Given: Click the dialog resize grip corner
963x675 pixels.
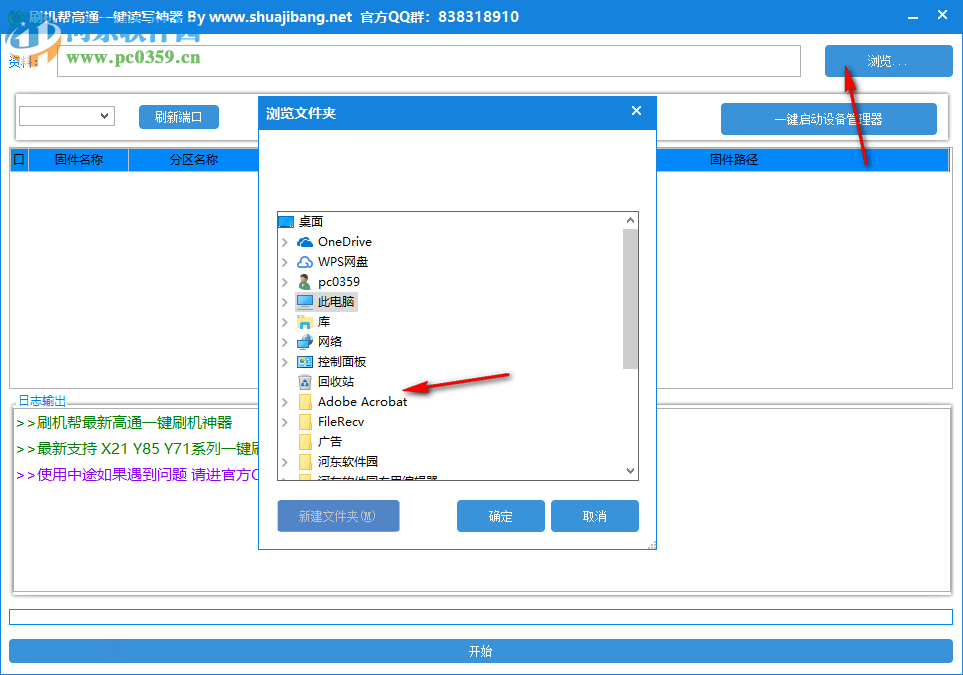Looking at the screenshot, I should point(652,545).
